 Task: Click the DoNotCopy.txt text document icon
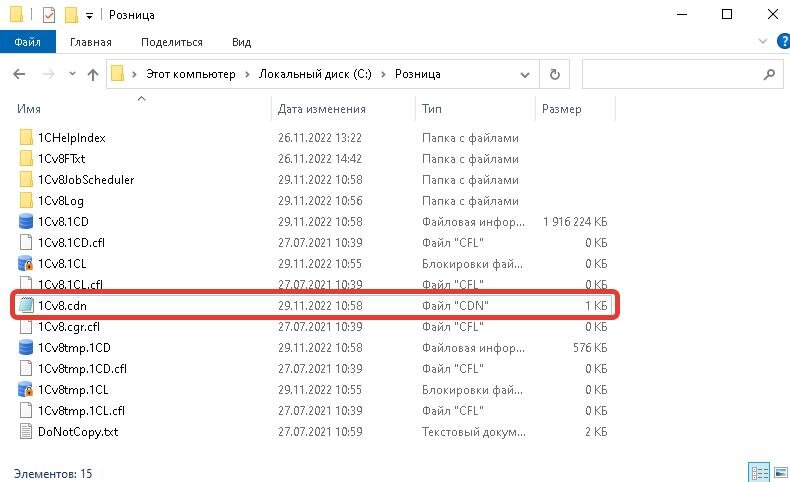(26, 432)
